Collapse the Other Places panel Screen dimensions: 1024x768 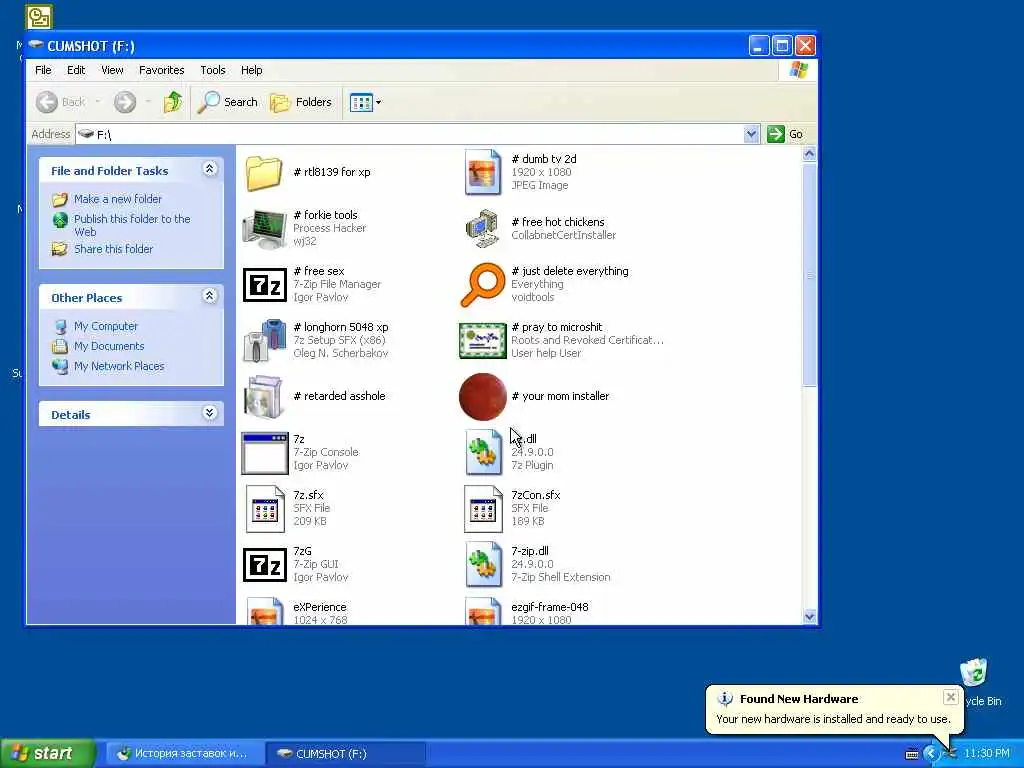[210, 296]
